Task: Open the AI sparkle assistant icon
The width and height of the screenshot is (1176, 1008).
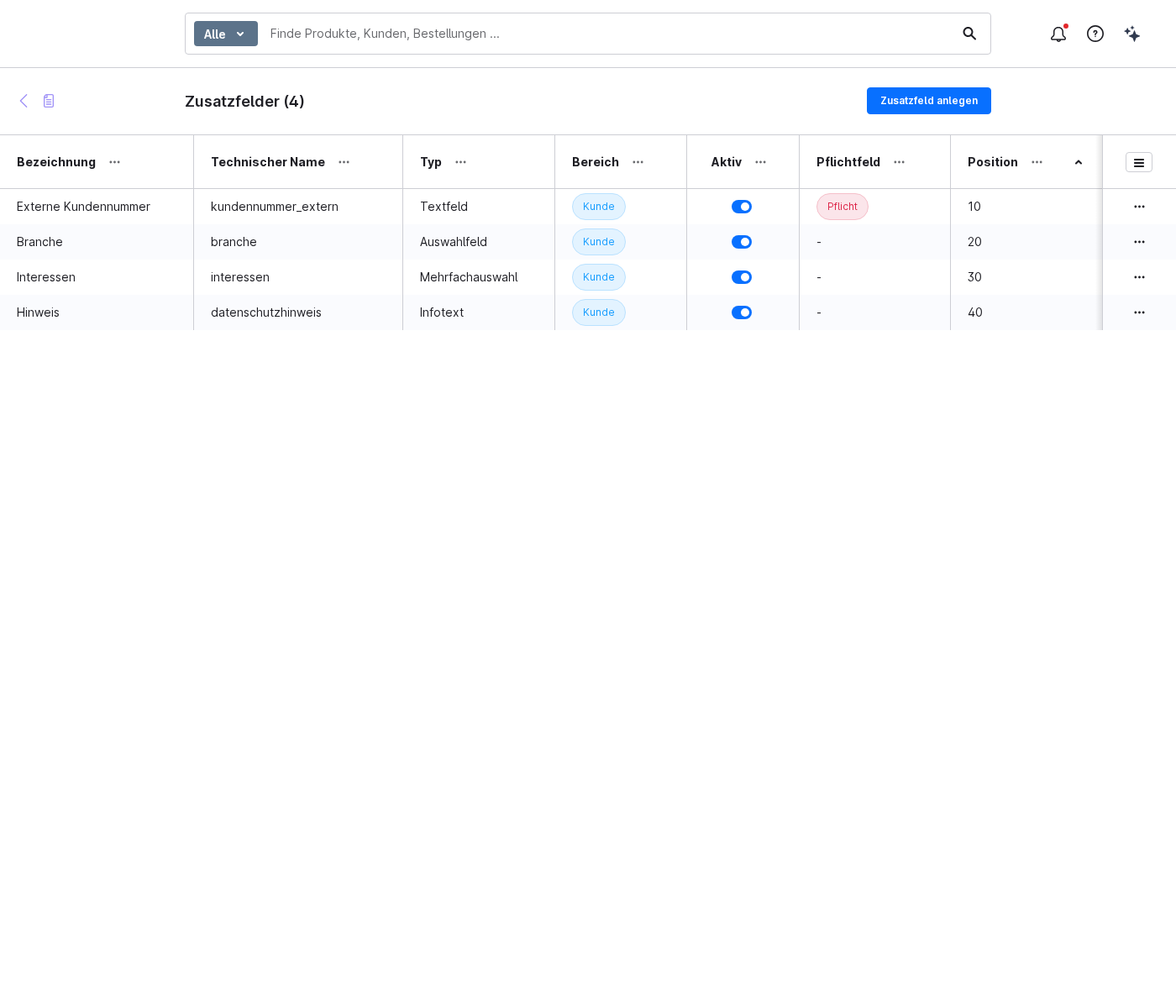Action: click(1132, 34)
